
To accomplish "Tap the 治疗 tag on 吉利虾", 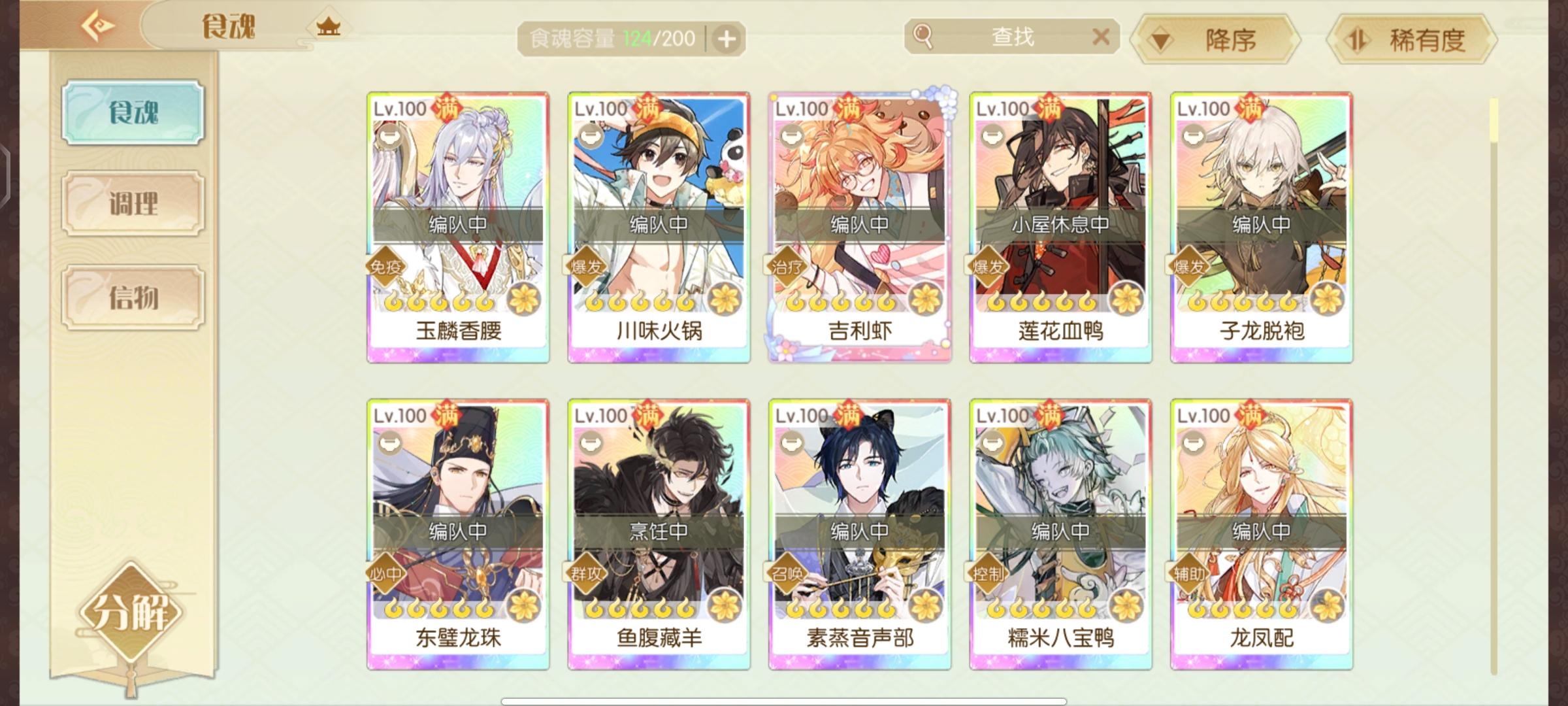I will tap(787, 267).
